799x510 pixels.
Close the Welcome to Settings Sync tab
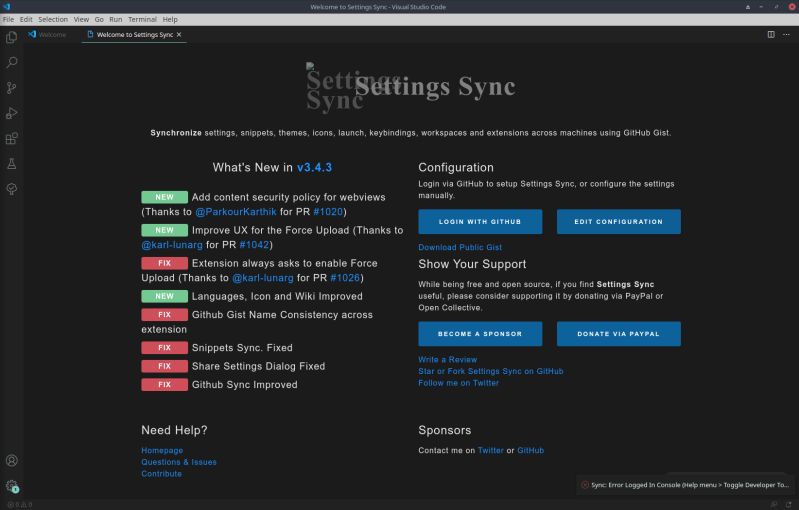point(179,35)
